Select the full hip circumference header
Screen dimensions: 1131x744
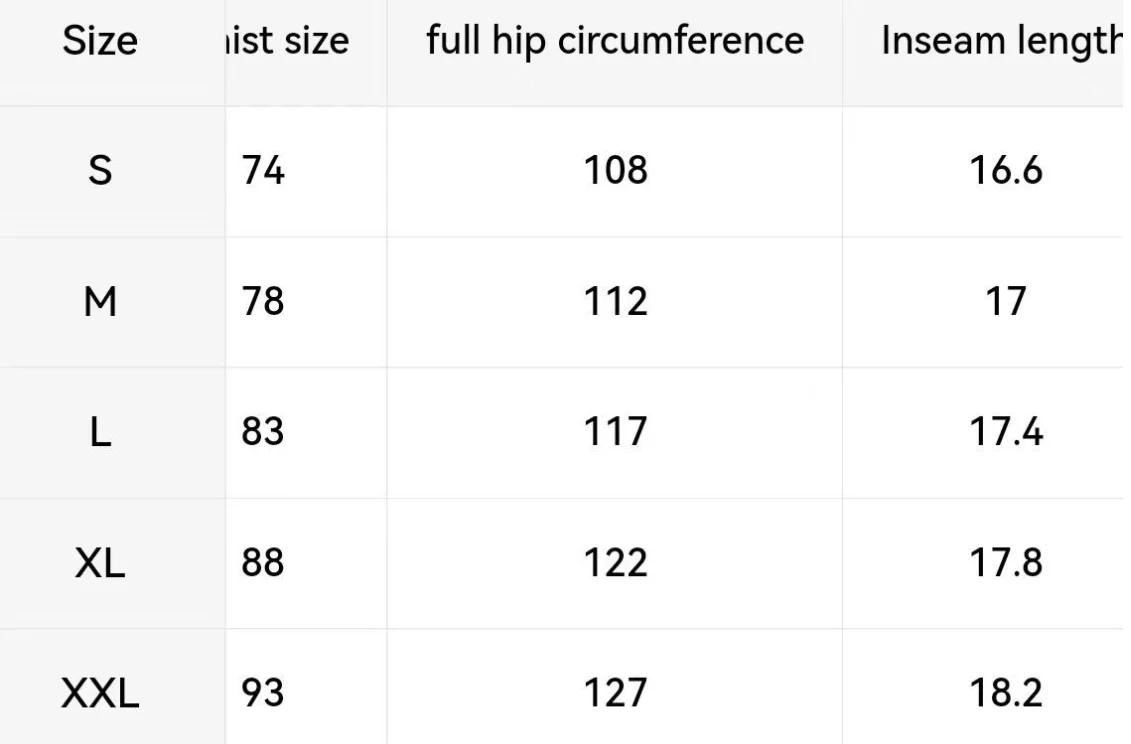[615, 40]
